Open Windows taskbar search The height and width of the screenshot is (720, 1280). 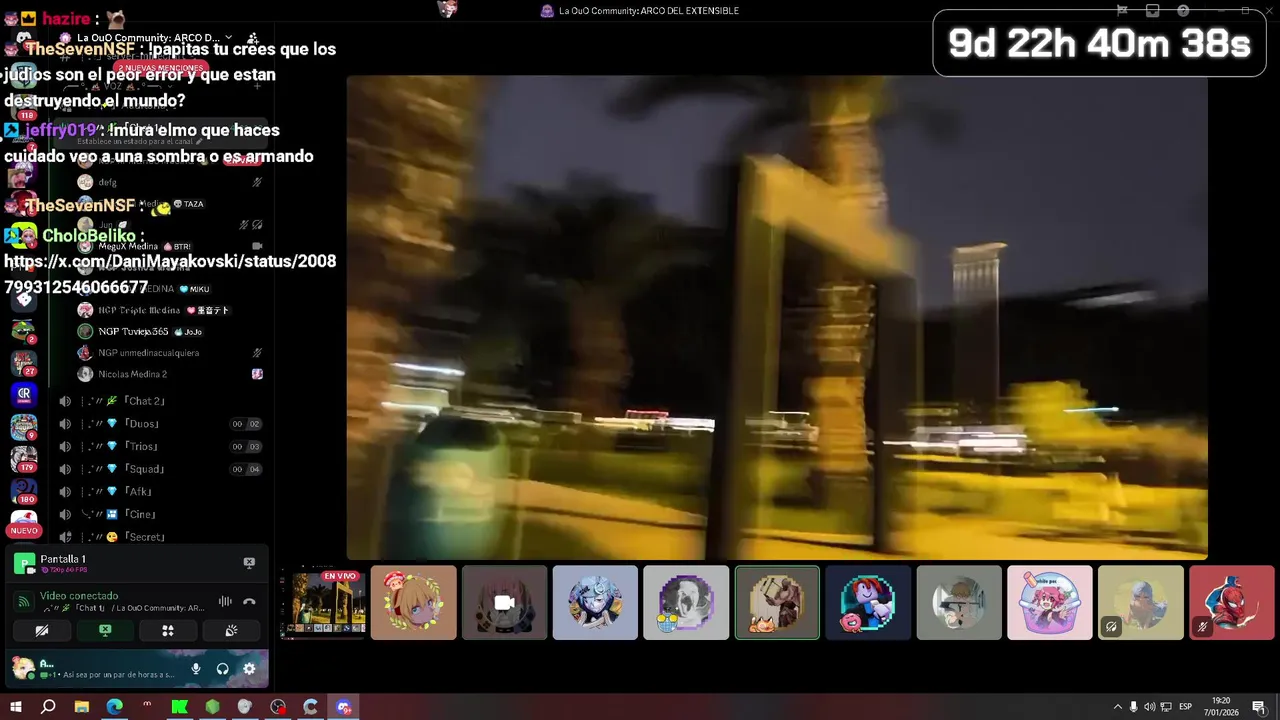pos(48,707)
